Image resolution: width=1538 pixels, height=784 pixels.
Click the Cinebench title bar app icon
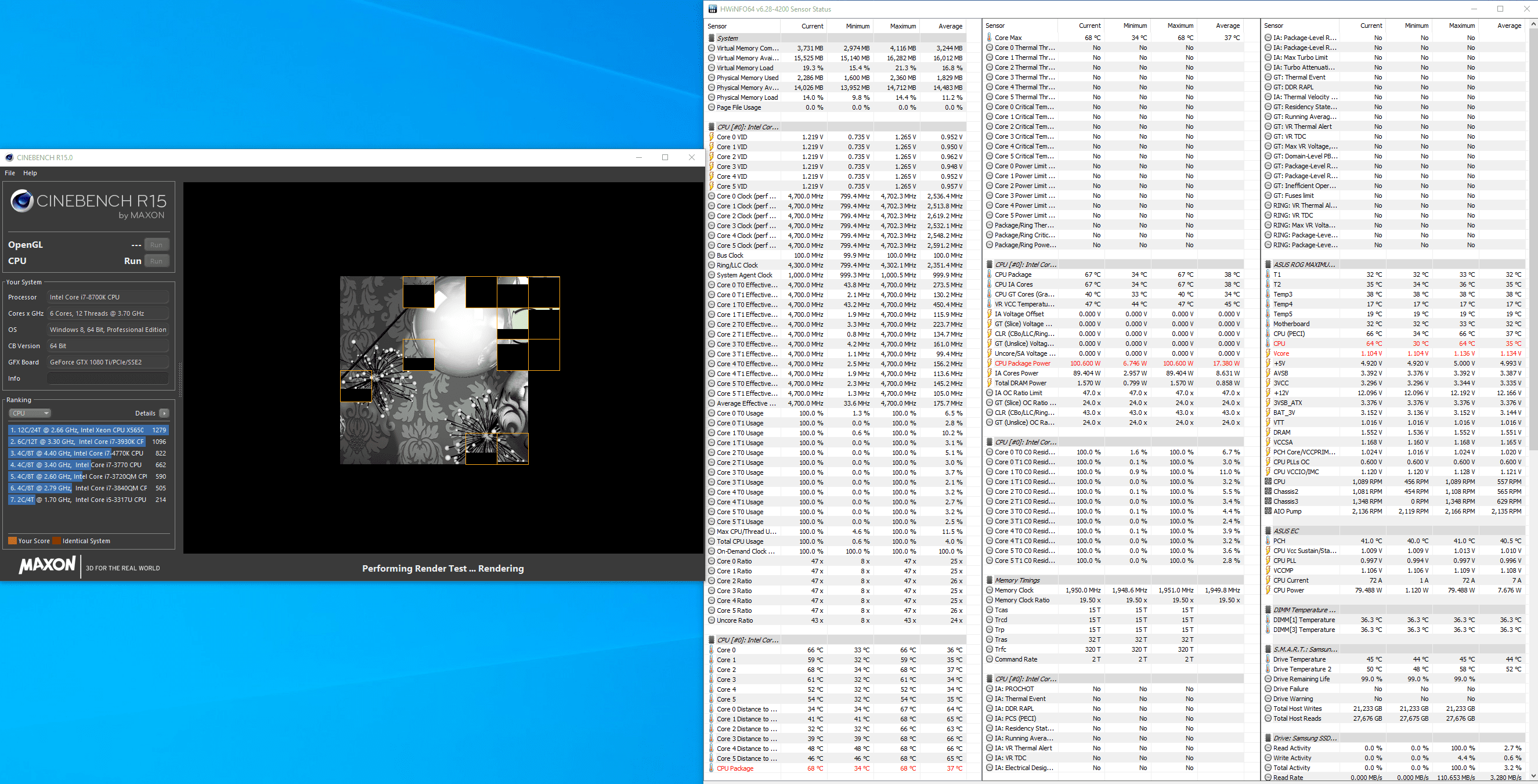coord(9,158)
